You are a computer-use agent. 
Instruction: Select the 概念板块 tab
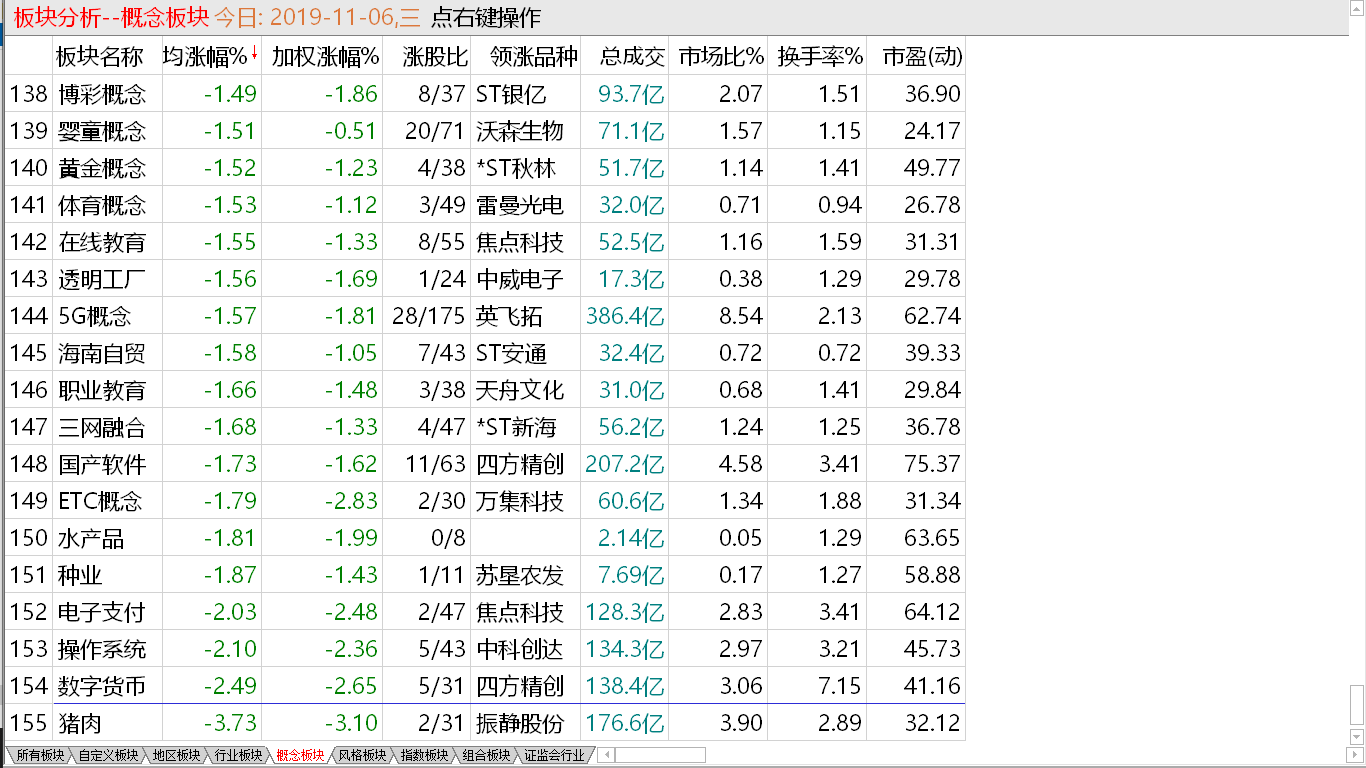click(300, 755)
